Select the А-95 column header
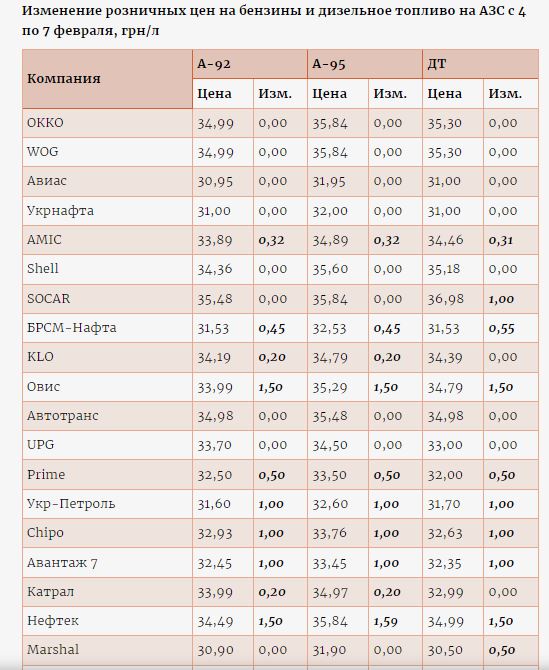This screenshot has width=549, height=670. pyautogui.click(x=329, y=64)
